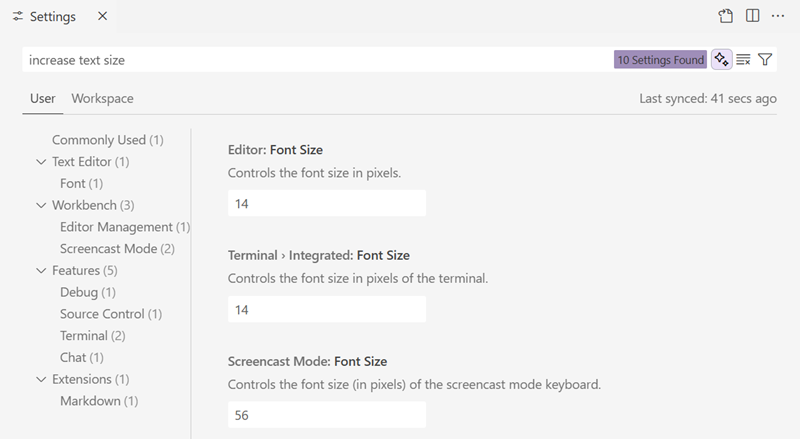Collapse the Features tree section

(x=41, y=271)
